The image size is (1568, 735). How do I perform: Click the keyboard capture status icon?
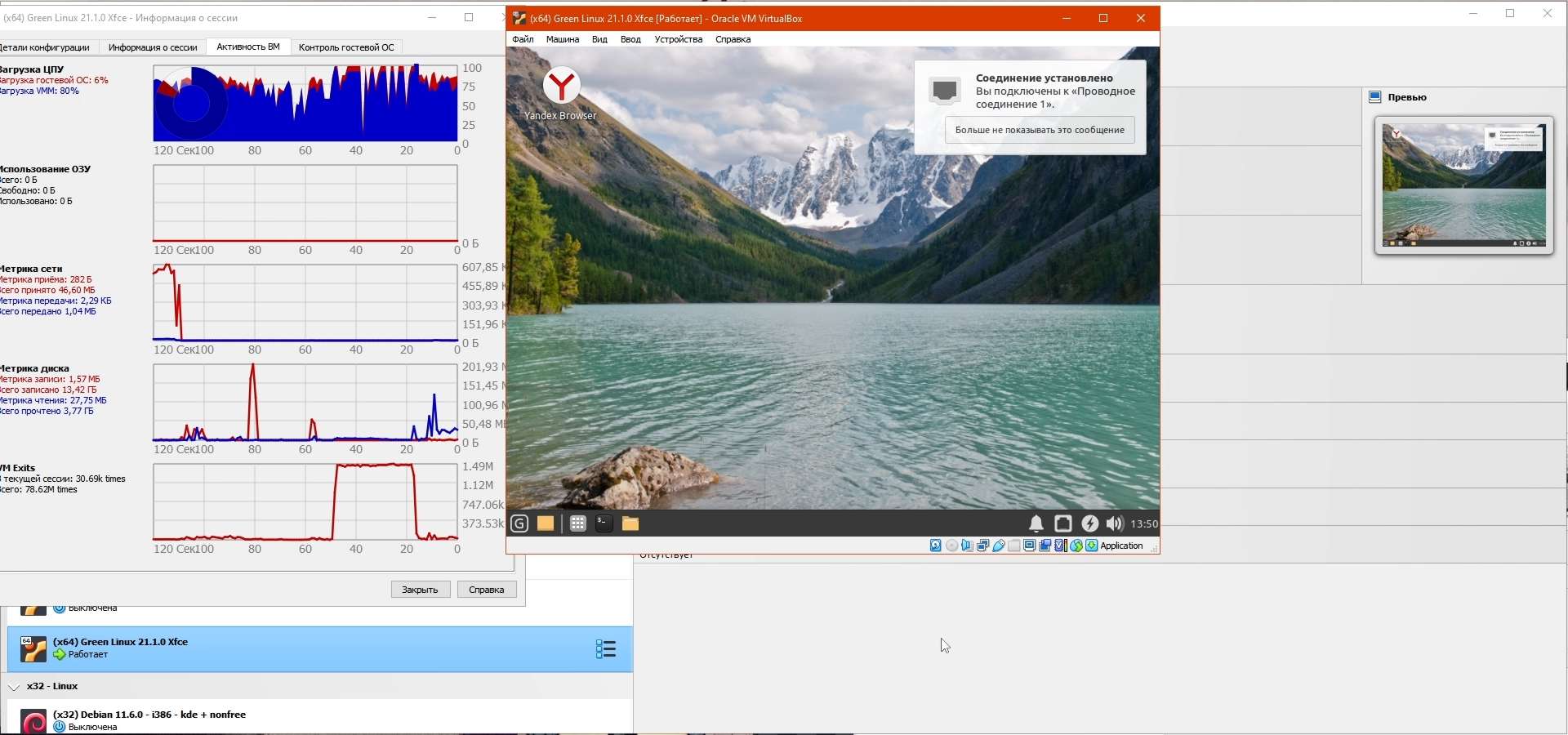pyautogui.click(x=1092, y=546)
